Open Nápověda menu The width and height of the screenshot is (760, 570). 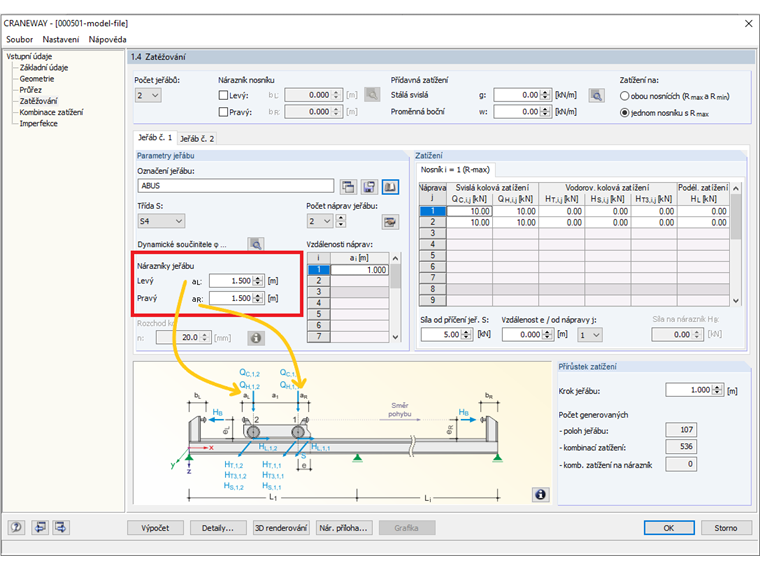107,40
